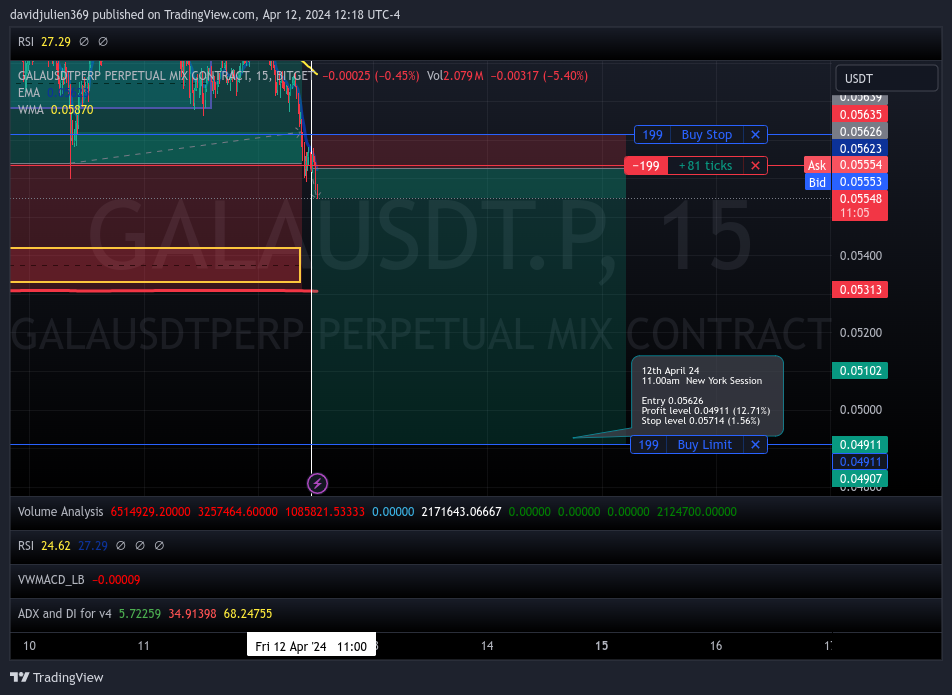Click the ADX value 68.24755
Image resolution: width=952 pixels, height=695 pixels.
click(248, 614)
